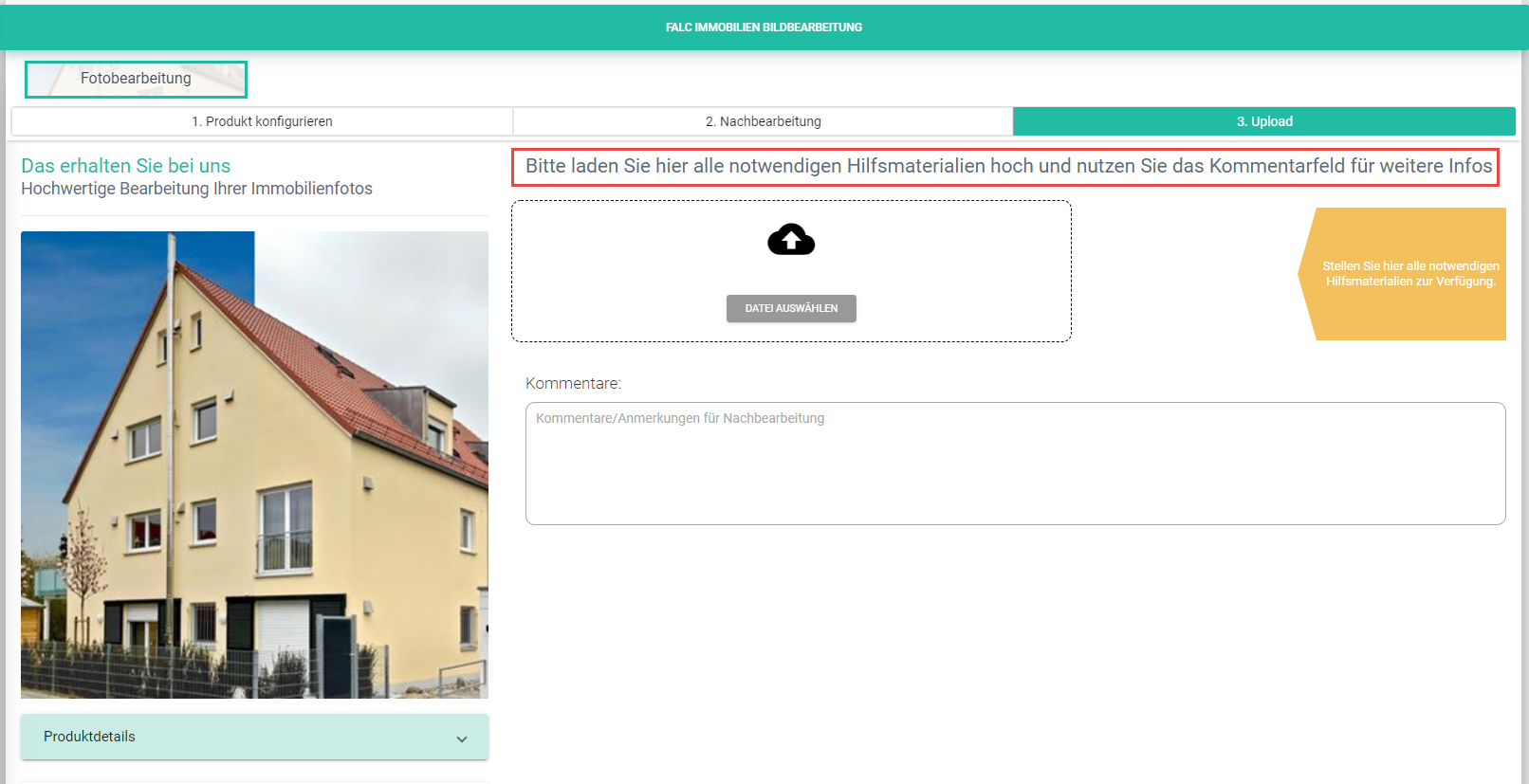Click the "Das erhalten Sie bei uns" heading

coord(125,166)
